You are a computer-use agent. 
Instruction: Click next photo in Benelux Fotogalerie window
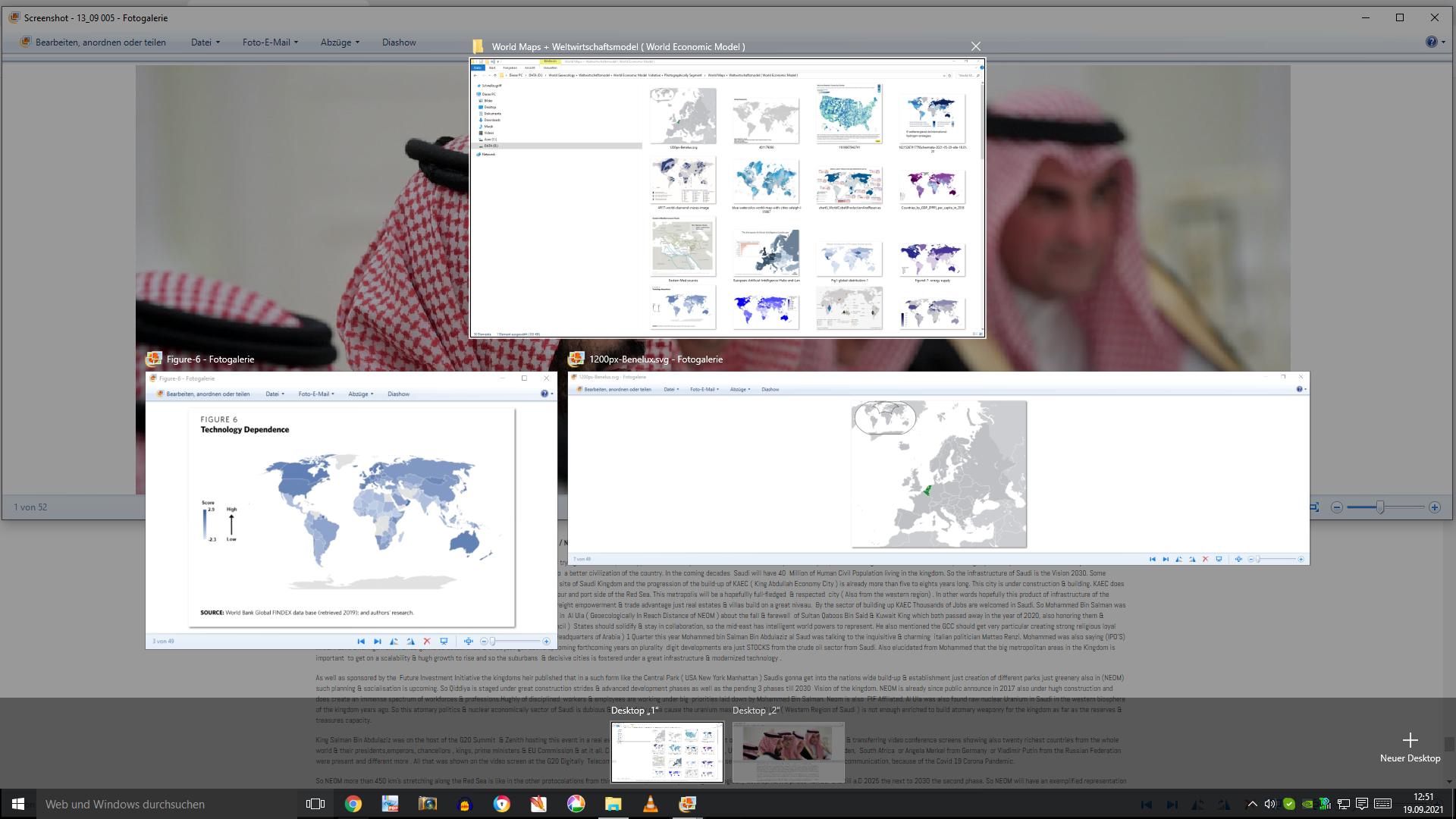[x=1166, y=559]
